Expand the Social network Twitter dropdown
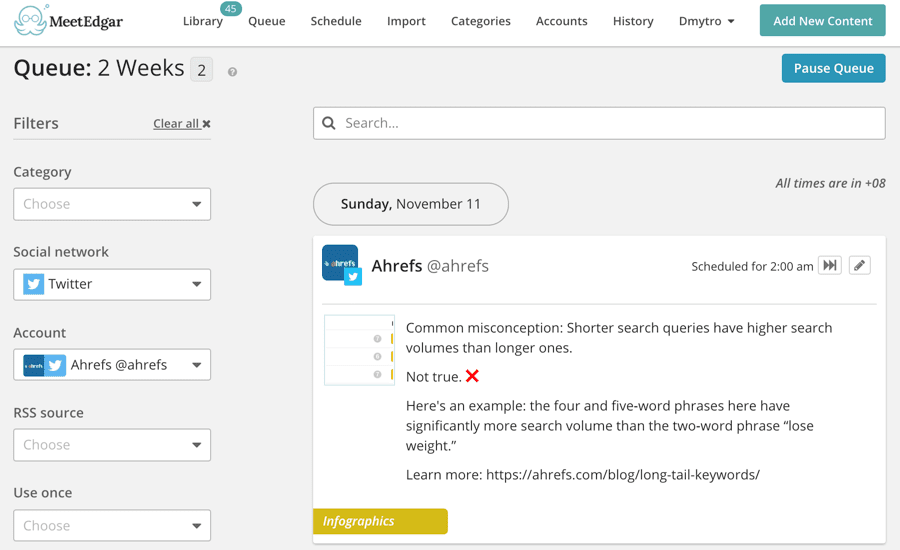The image size is (900, 550). pyautogui.click(x=112, y=284)
